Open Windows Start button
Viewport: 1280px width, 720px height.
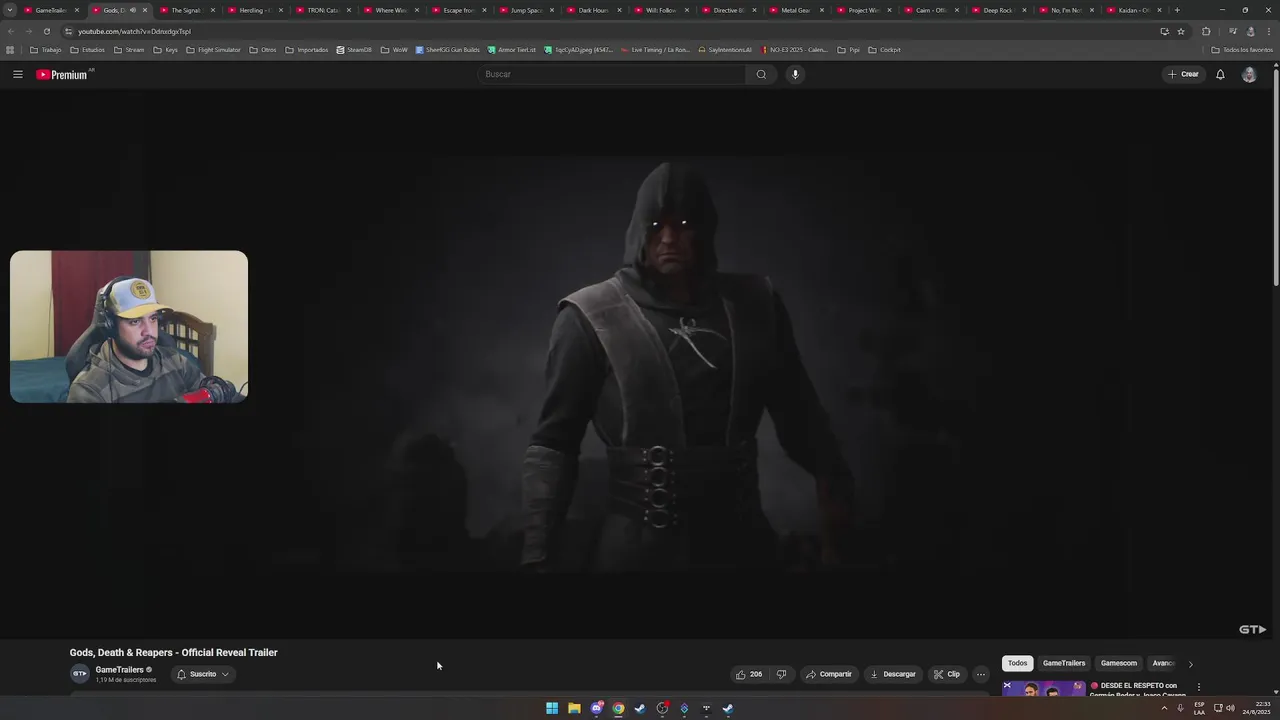click(x=552, y=708)
